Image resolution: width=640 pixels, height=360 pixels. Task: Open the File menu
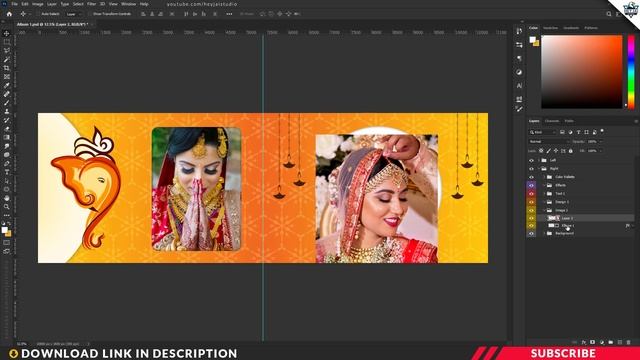pyautogui.click(x=14, y=4)
